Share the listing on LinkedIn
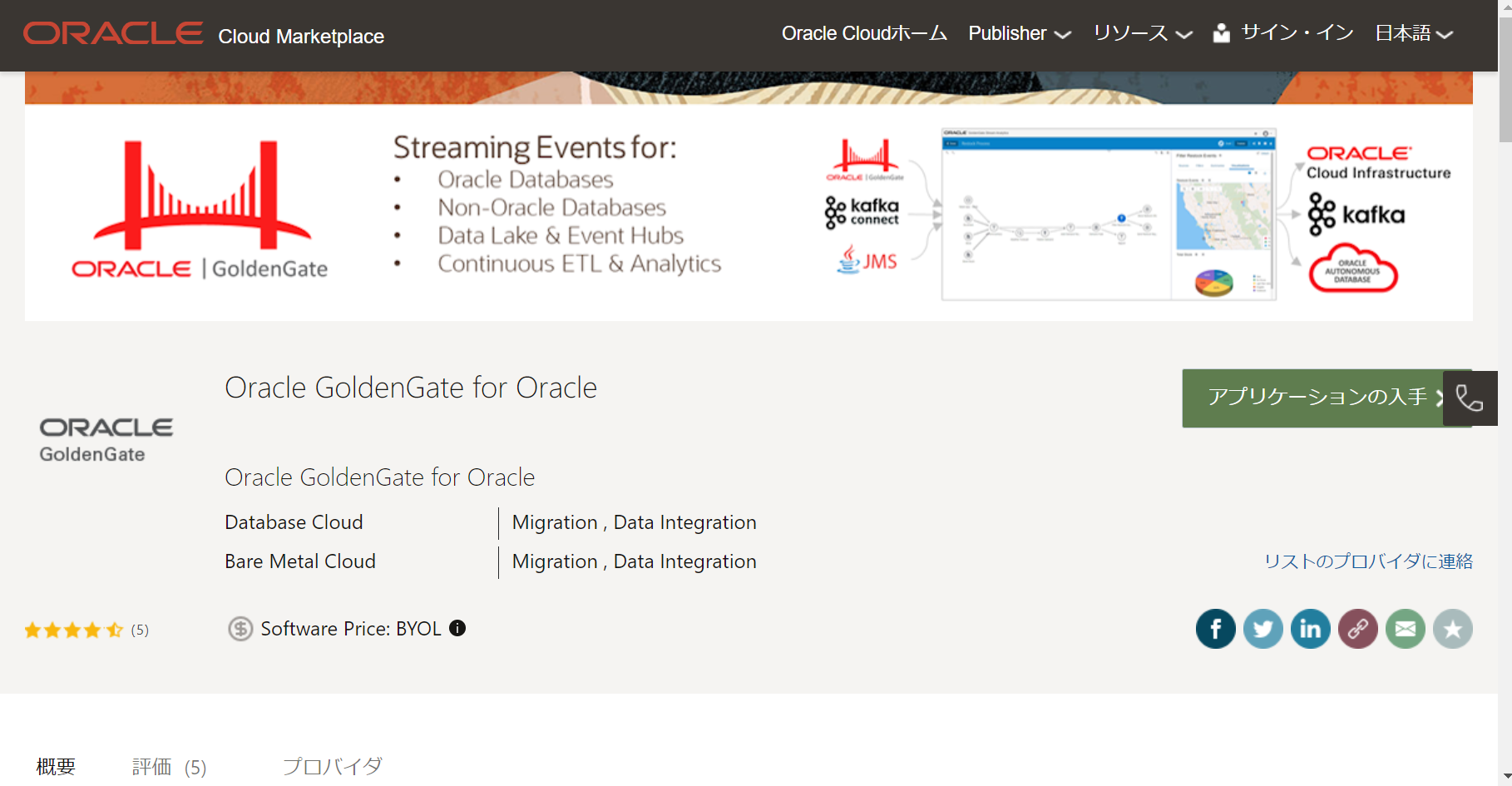This screenshot has height=786, width=1512. point(1310,629)
